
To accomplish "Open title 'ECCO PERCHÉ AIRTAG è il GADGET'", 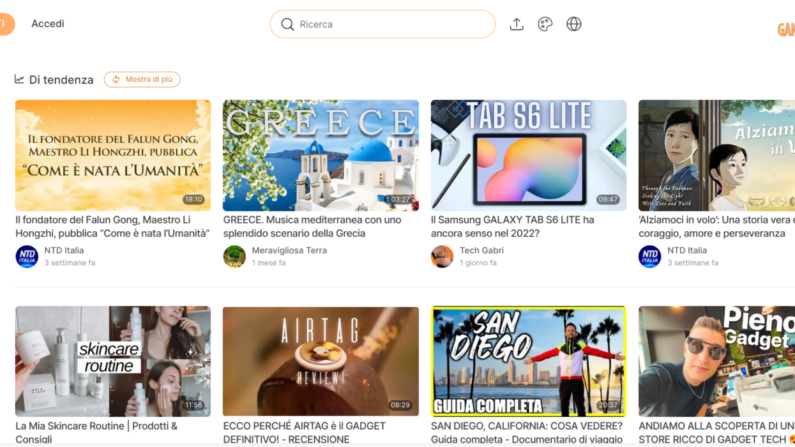I will click(304, 426).
